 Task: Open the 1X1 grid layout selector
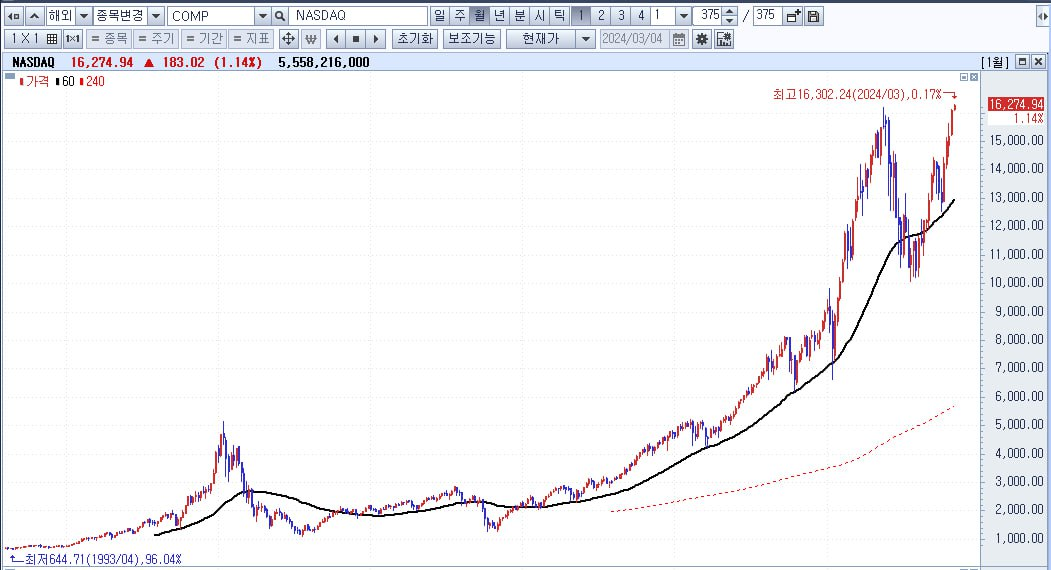click(32, 39)
